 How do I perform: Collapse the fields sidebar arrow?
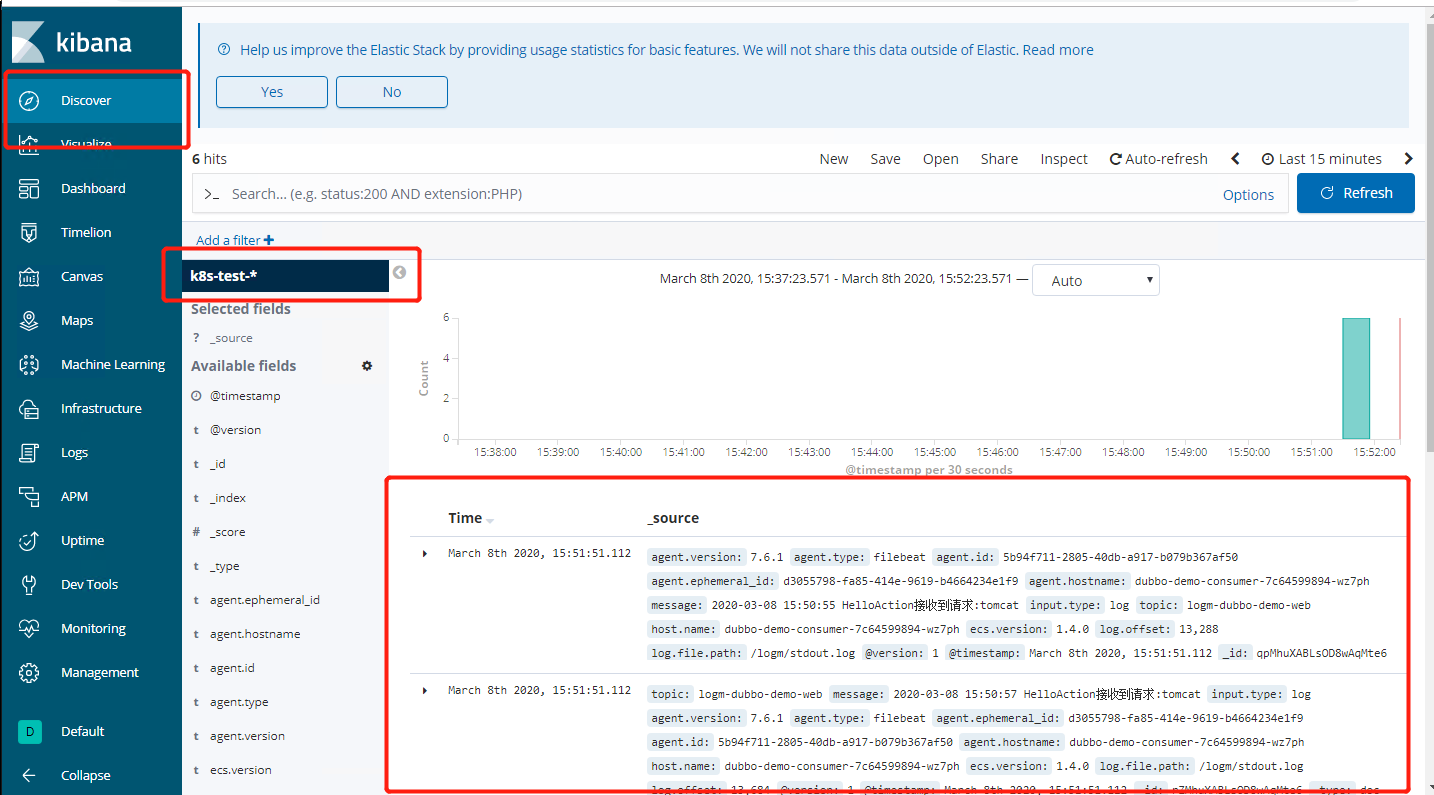pyautogui.click(x=400, y=272)
